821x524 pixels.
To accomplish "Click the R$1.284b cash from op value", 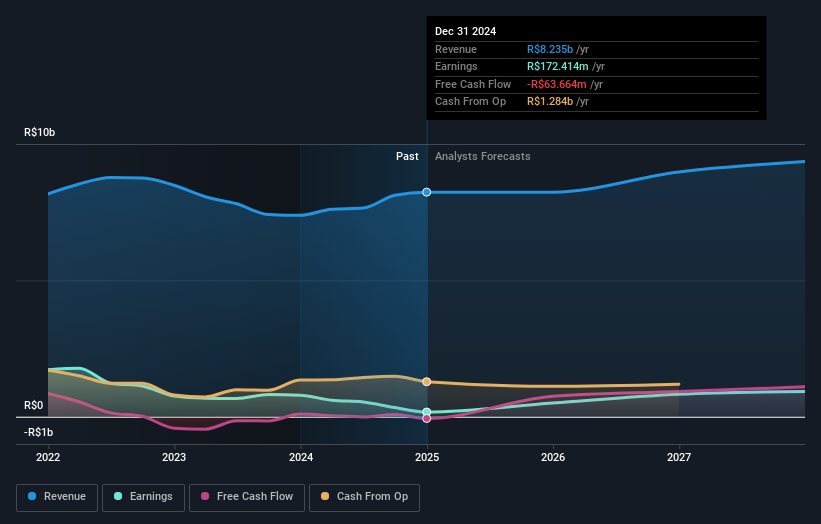I will click(x=550, y=102).
